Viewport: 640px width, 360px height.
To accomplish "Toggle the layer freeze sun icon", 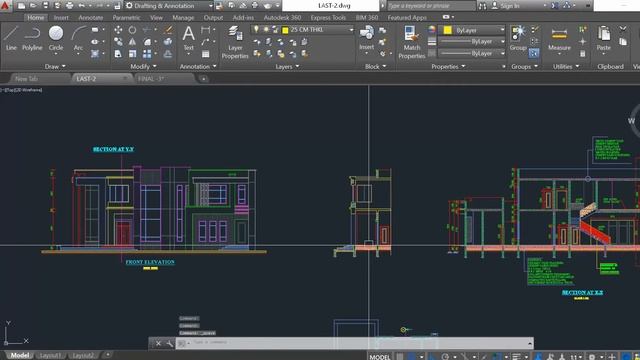I will pos(266,29).
